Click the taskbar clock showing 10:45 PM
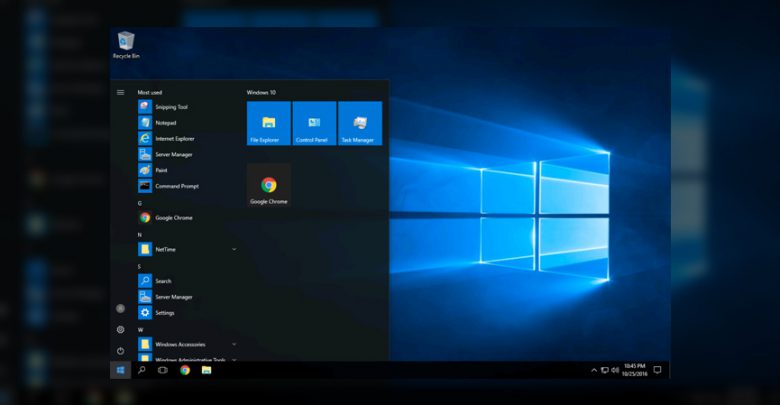This screenshot has width=780, height=405. pyautogui.click(x=635, y=370)
